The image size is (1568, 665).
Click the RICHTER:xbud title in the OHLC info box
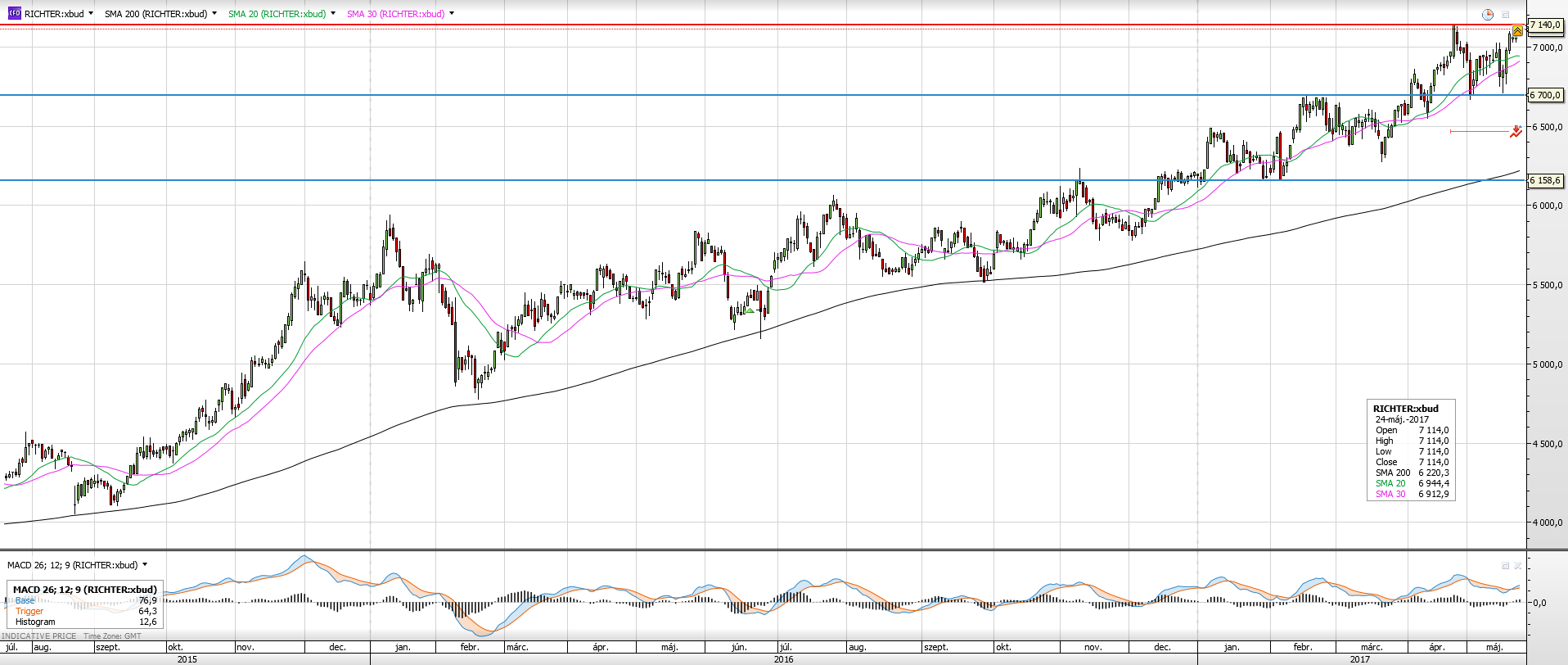pyautogui.click(x=1405, y=409)
